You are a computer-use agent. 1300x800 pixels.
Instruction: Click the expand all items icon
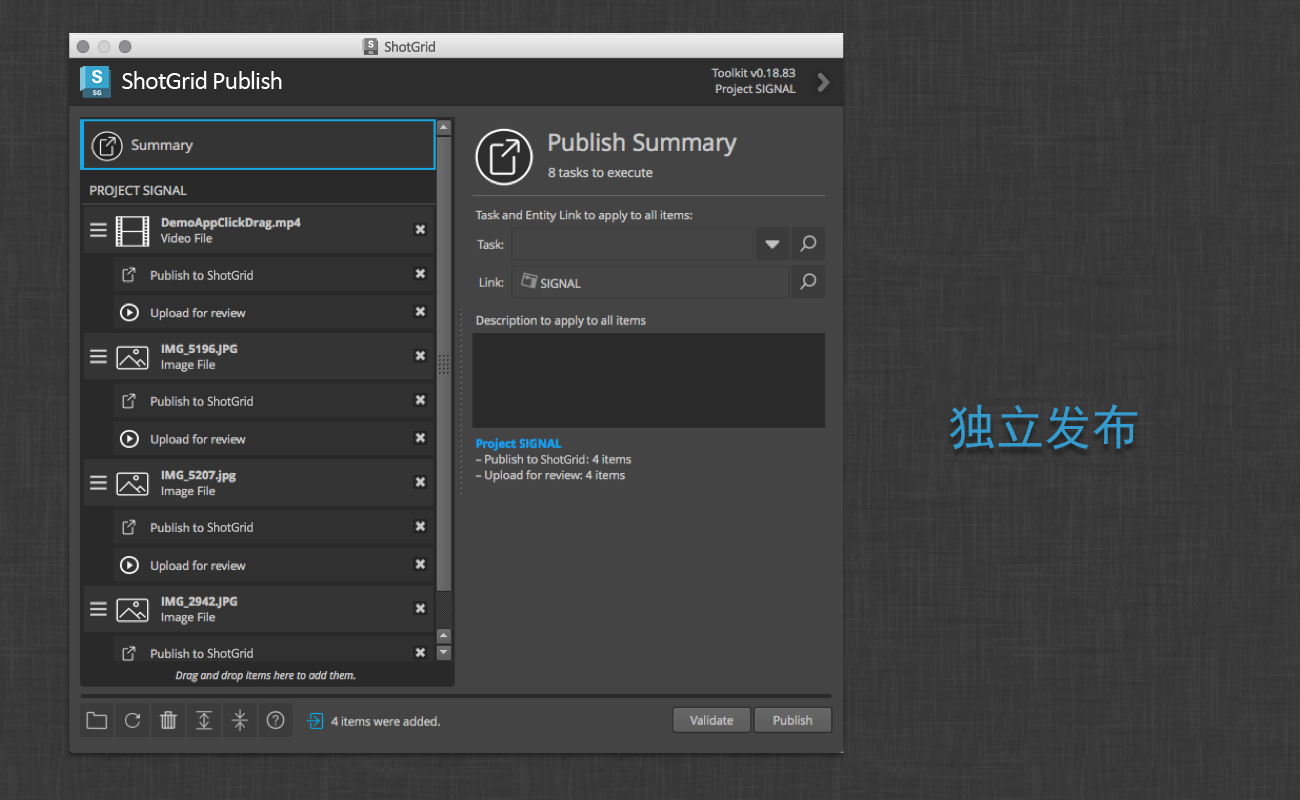(x=204, y=720)
